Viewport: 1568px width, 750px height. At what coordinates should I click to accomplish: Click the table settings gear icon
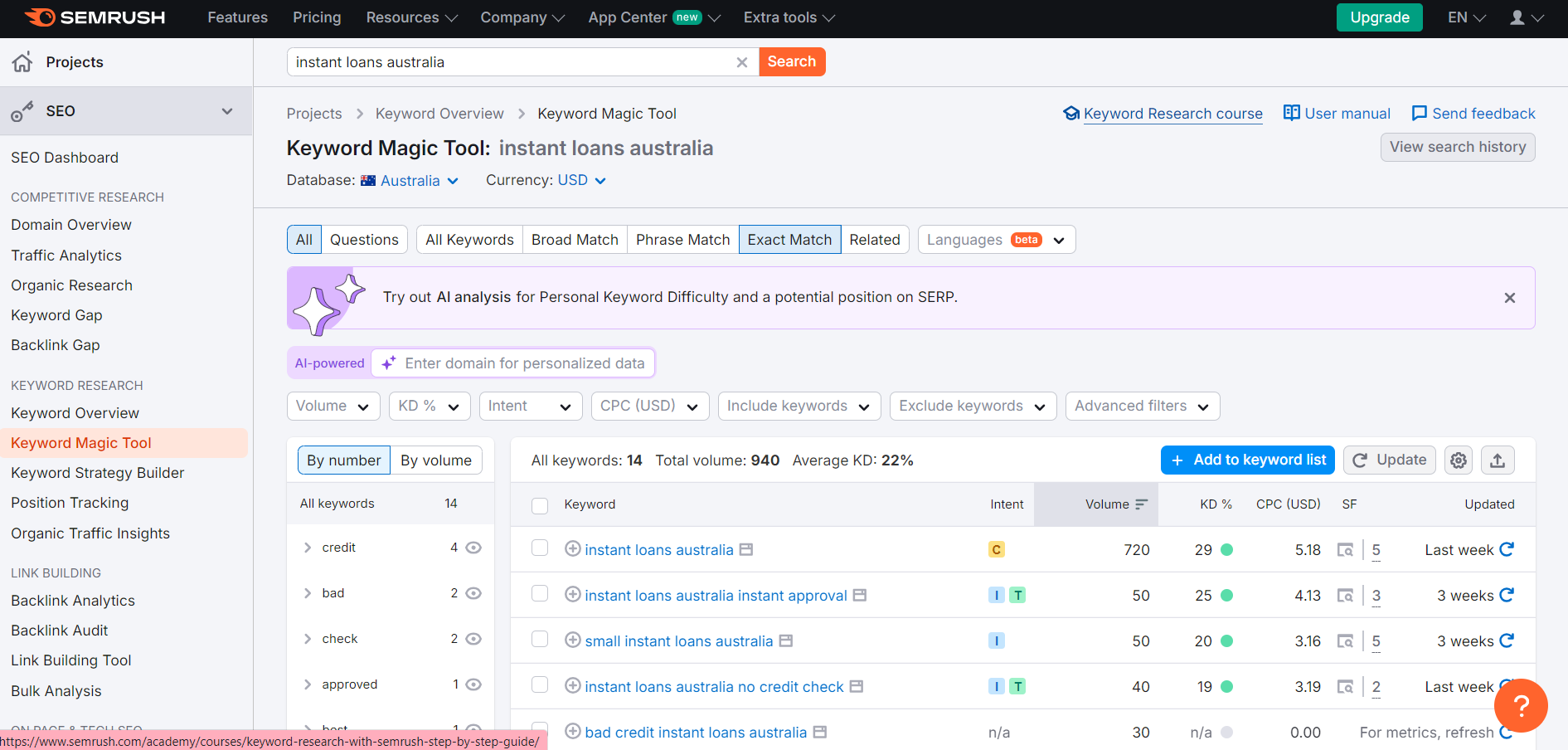tap(1459, 460)
